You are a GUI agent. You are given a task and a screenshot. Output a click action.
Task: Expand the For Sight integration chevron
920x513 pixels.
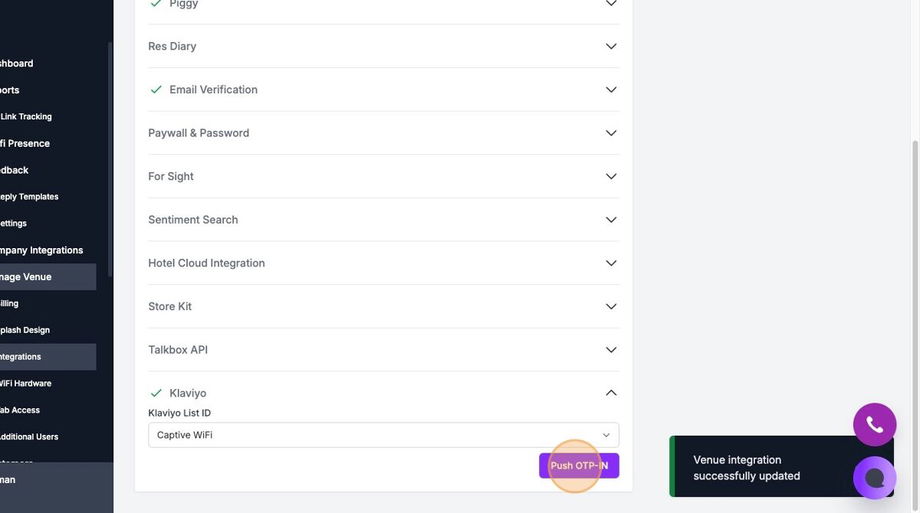click(x=611, y=176)
